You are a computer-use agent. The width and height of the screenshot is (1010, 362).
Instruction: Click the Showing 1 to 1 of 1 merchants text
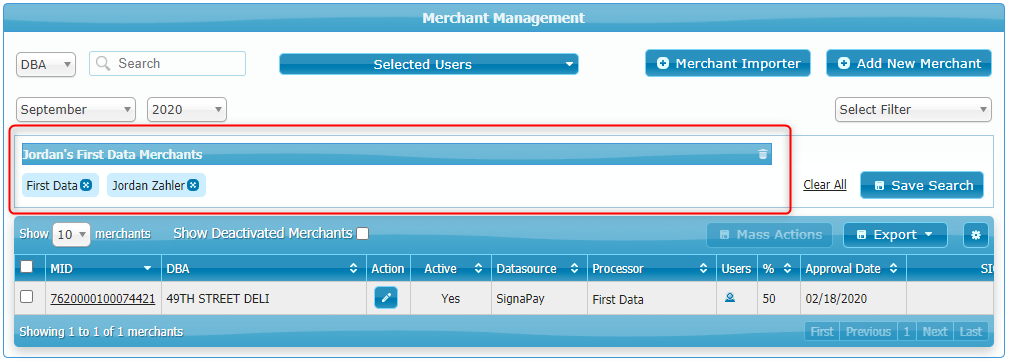point(101,332)
